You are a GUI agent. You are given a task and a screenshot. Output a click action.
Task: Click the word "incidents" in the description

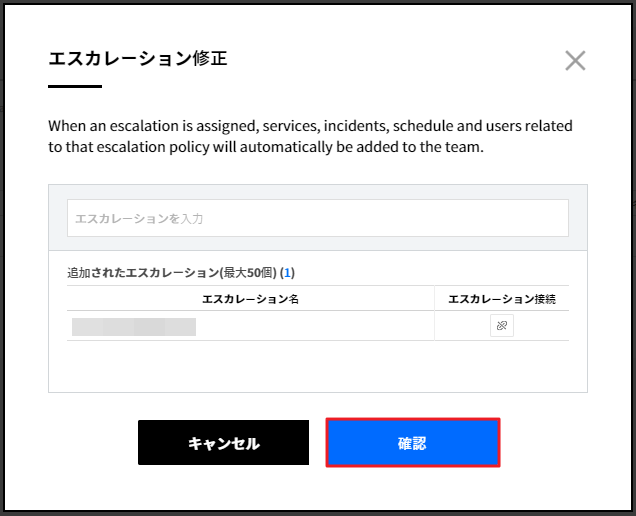click(354, 127)
